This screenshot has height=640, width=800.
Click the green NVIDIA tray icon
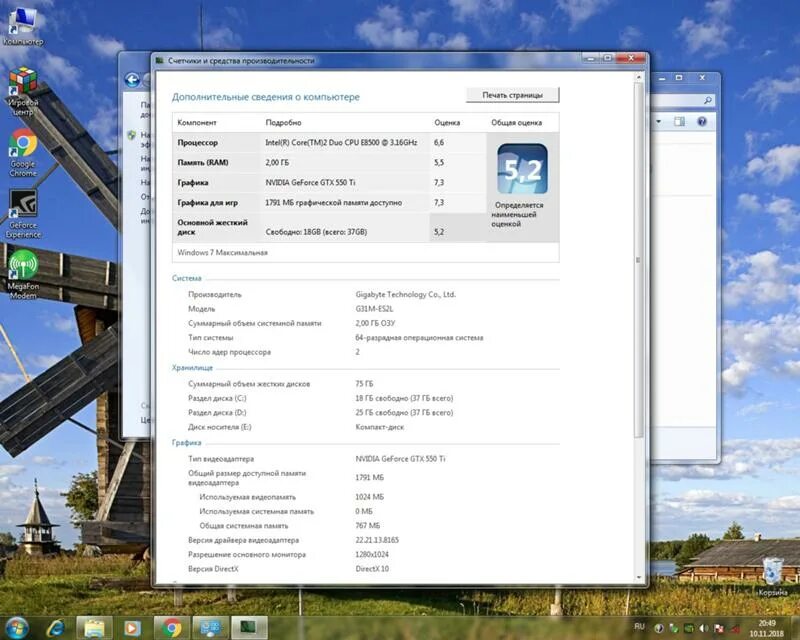click(x=689, y=628)
